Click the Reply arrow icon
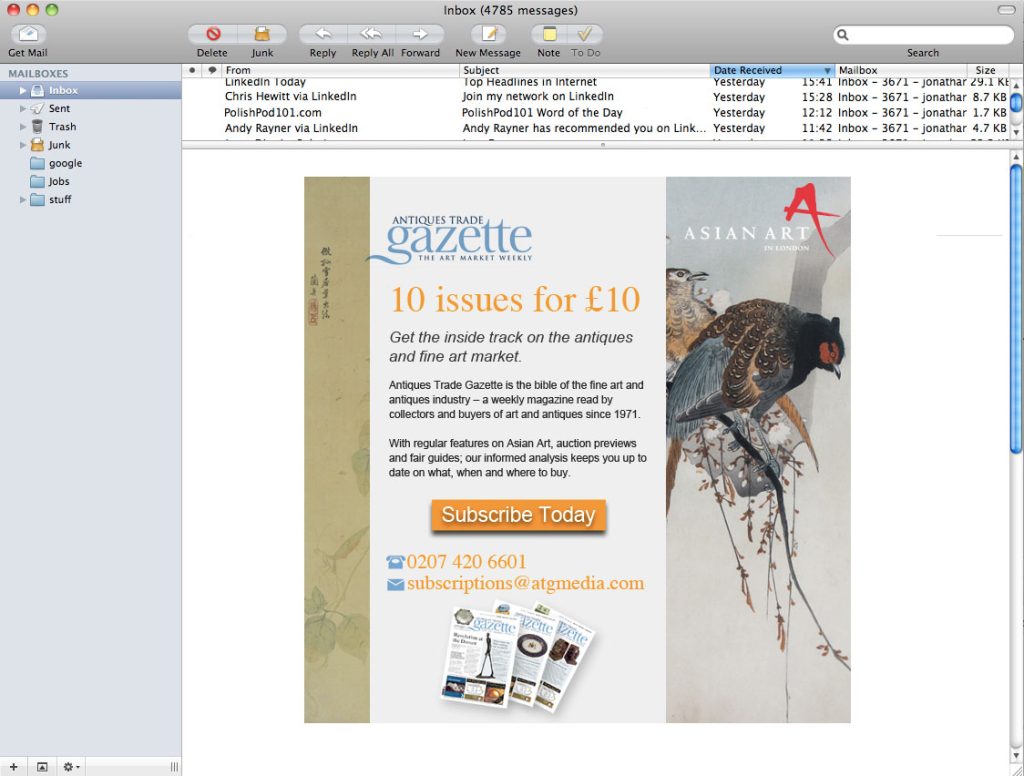1024x776 pixels. (323, 35)
